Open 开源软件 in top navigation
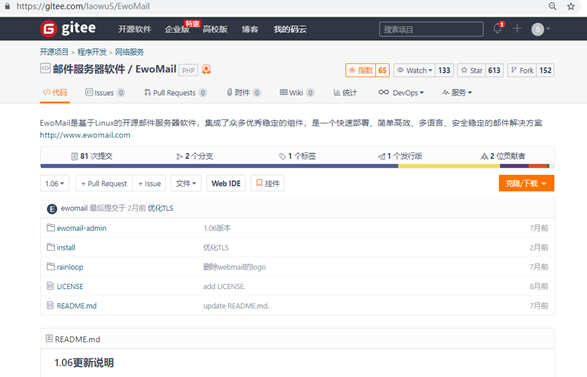The image size is (587, 377). tap(135, 29)
